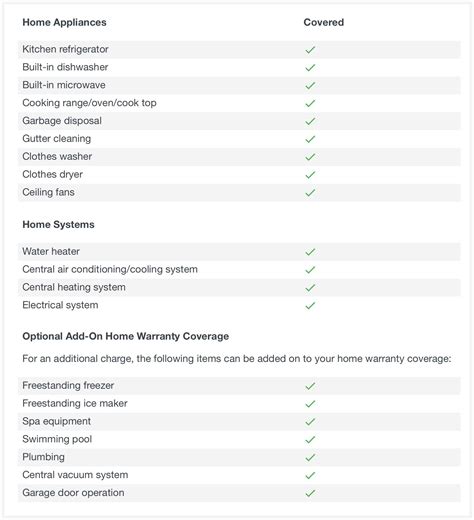Click the checkmark beside Ceiling fans
This screenshot has height=520, width=474.
tap(310, 193)
